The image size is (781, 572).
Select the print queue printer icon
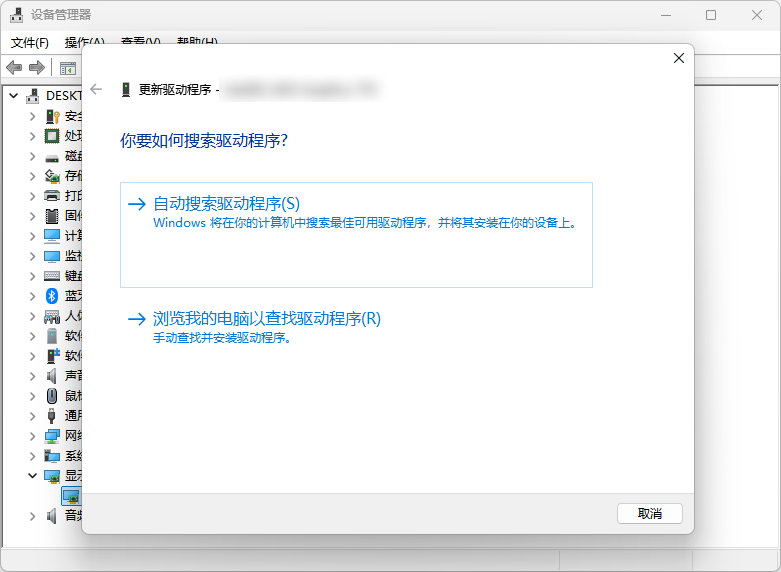coord(52,196)
